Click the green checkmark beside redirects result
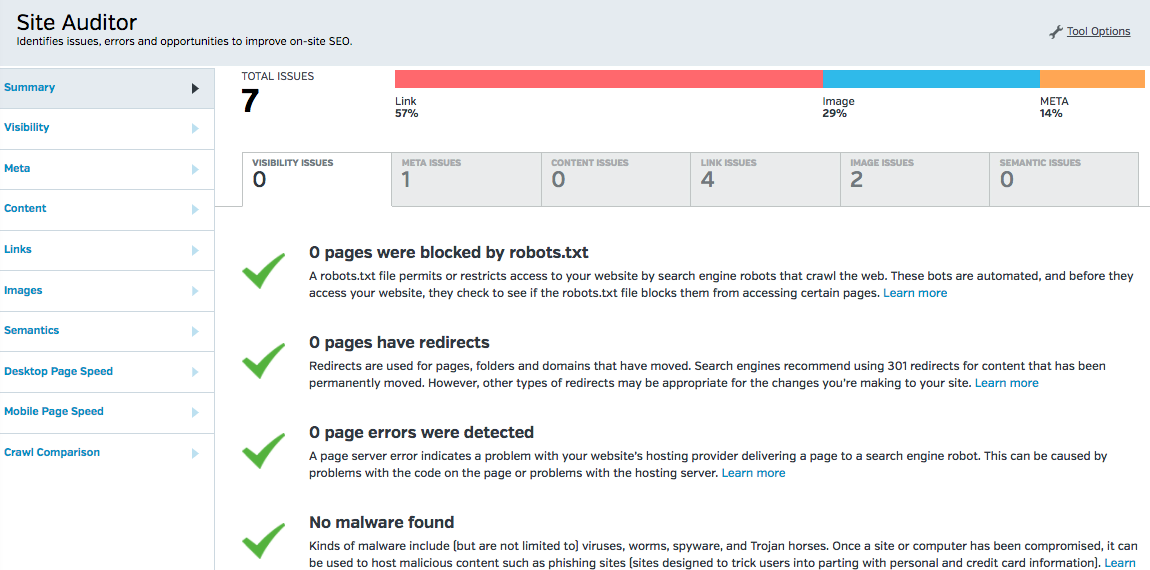This screenshot has width=1150, height=570. (263, 360)
